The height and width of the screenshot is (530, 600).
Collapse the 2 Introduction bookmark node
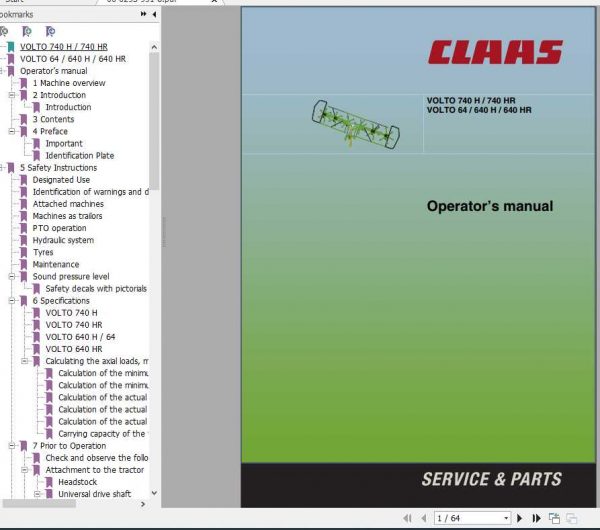pos(12,95)
